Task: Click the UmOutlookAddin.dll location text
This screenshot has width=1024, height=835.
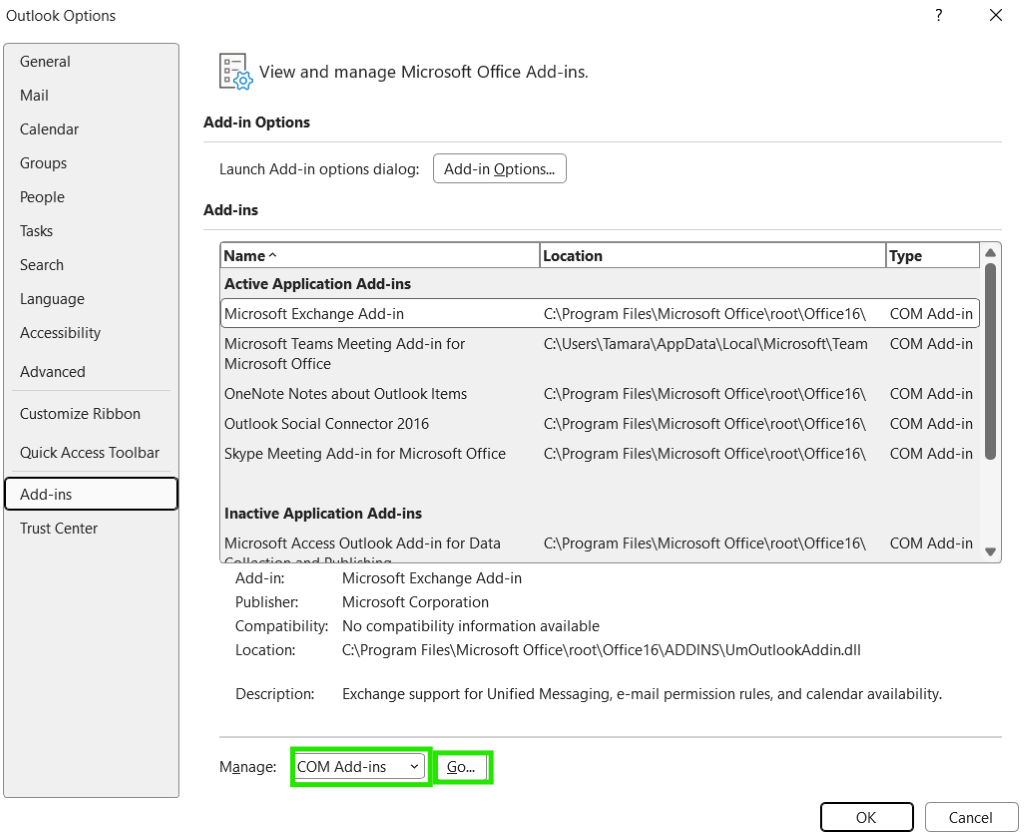Action: coord(601,650)
